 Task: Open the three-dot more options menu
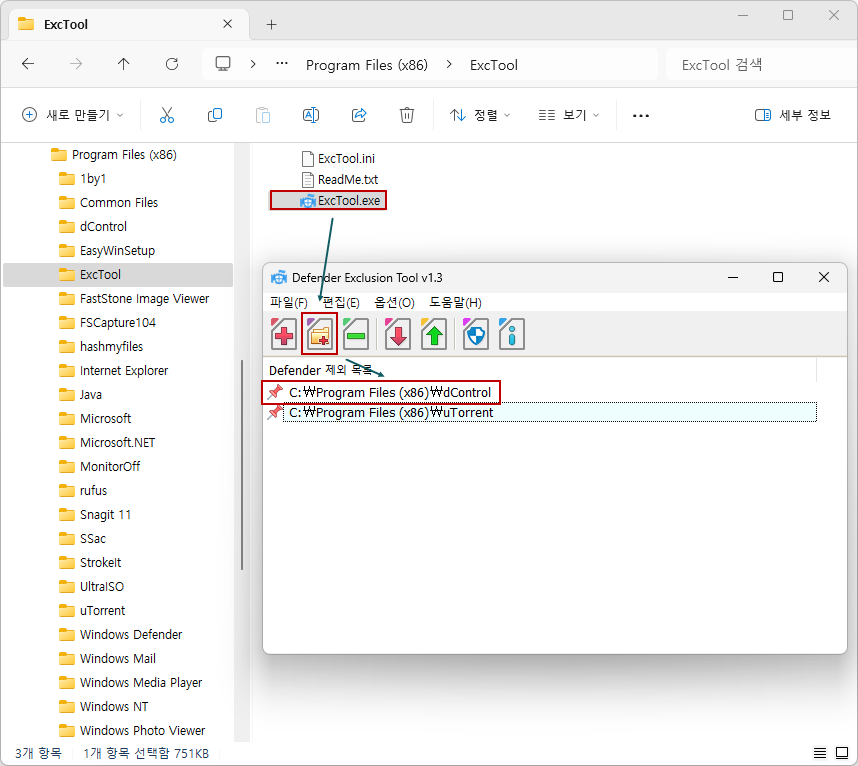(641, 115)
